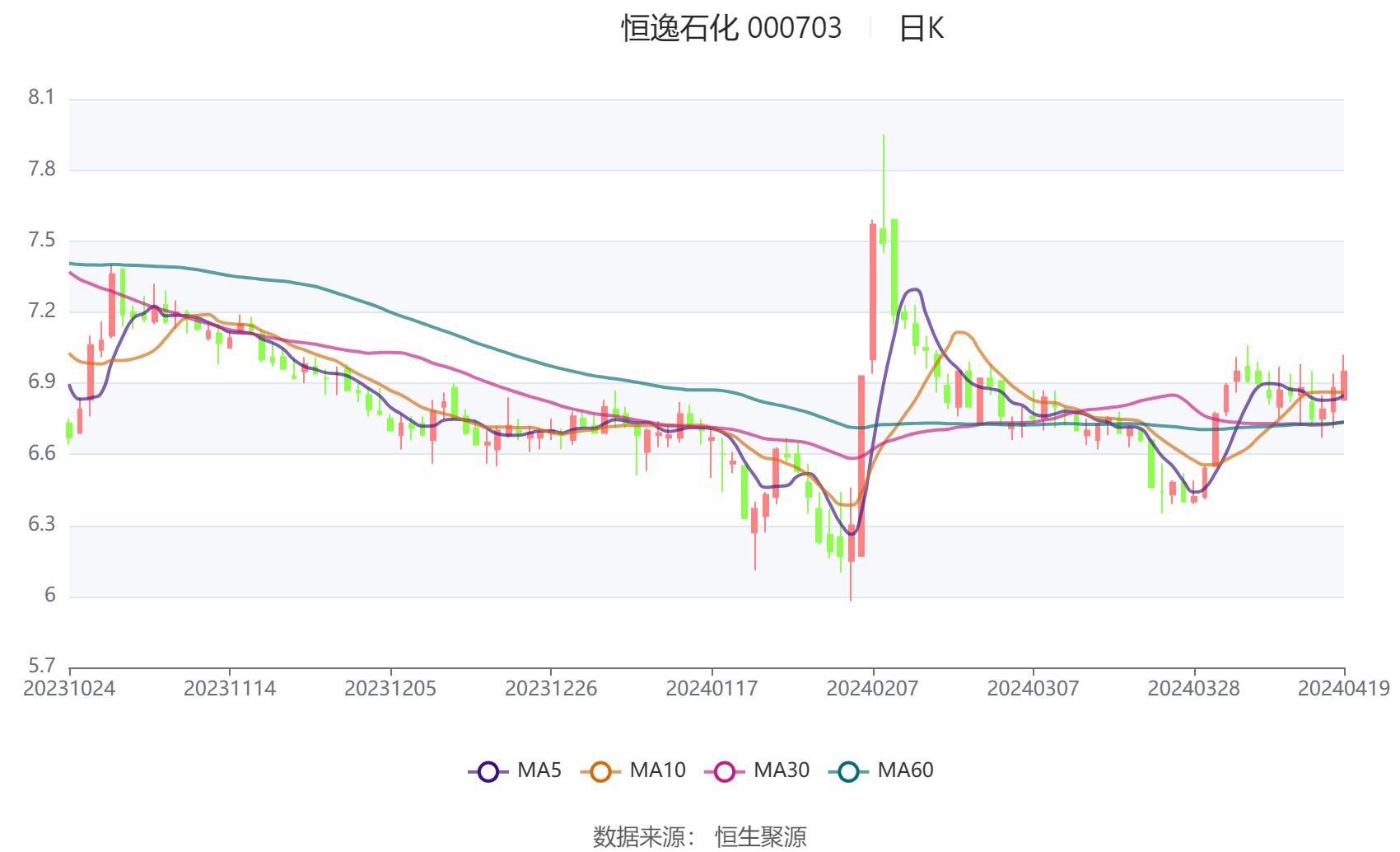Viewport: 1400px width, 852px height.
Task: Click the 20240117 date label
Action: [x=712, y=688]
